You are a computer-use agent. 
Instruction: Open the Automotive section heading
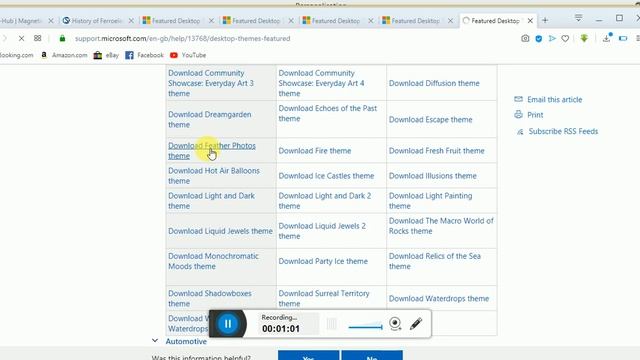(186, 341)
